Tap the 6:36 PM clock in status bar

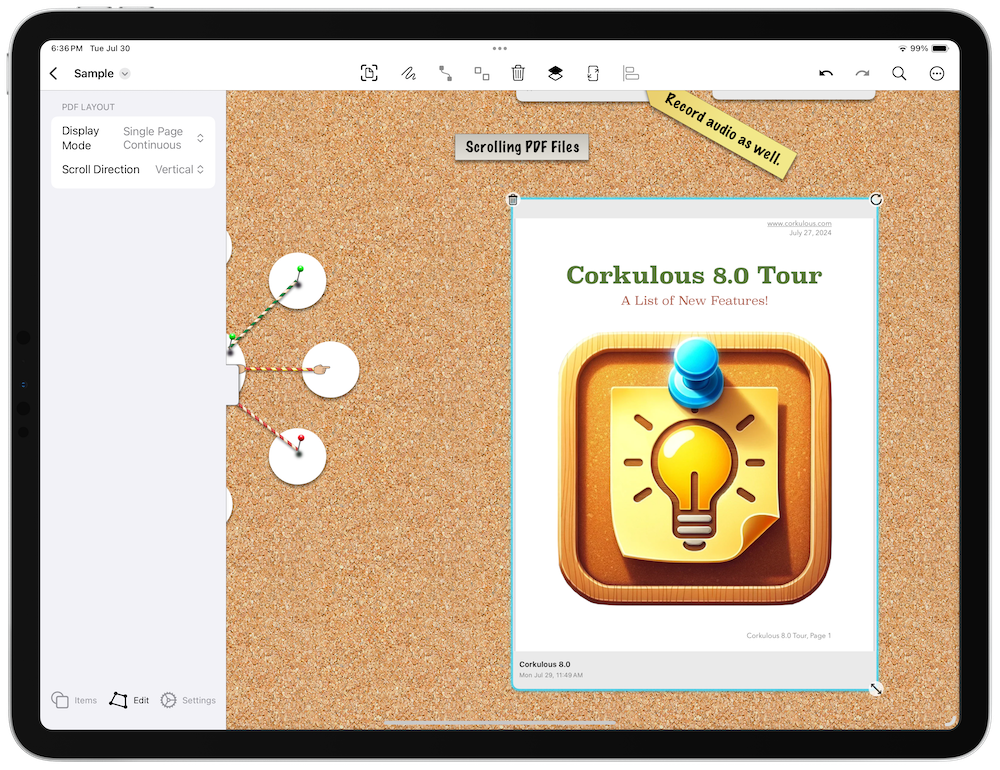click(x=67, y=48)
